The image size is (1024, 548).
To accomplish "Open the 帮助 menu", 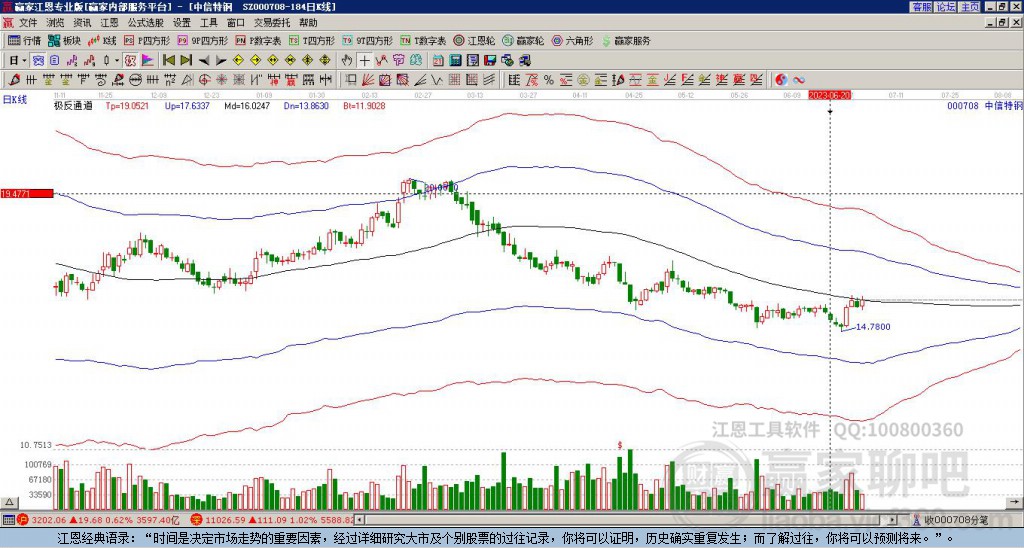I will point(308,23).
